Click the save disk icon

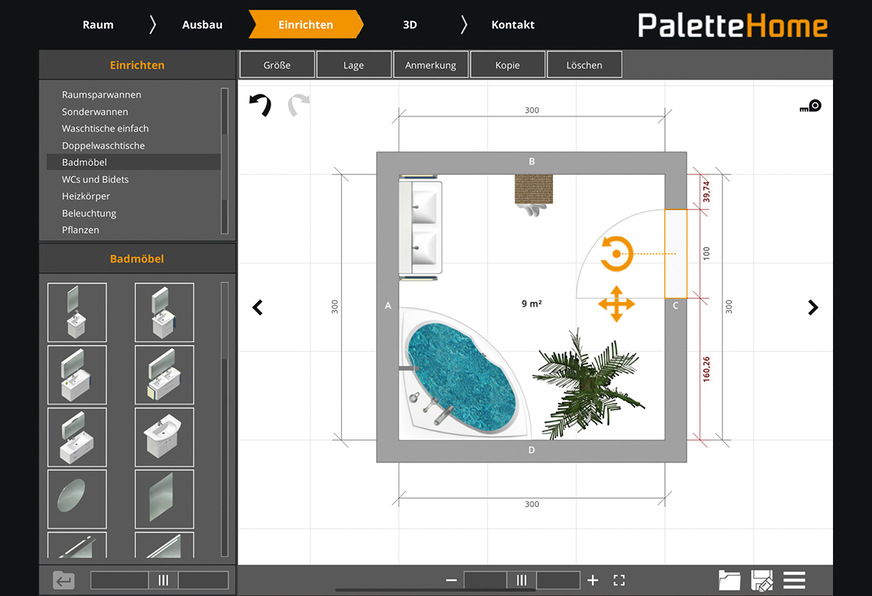coord(762,580)
